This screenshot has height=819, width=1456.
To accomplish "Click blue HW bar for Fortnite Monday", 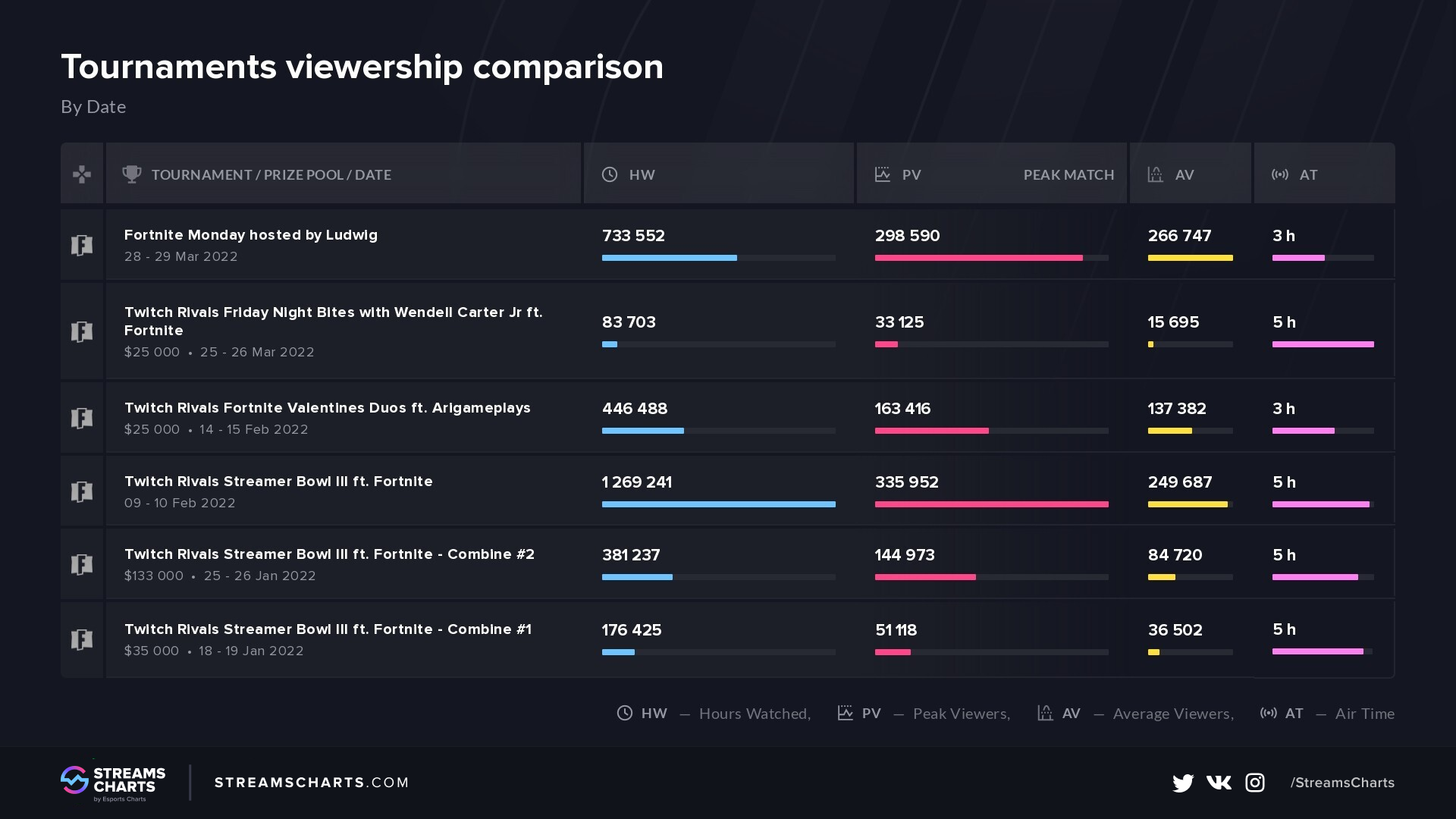I will pos(670,258).
